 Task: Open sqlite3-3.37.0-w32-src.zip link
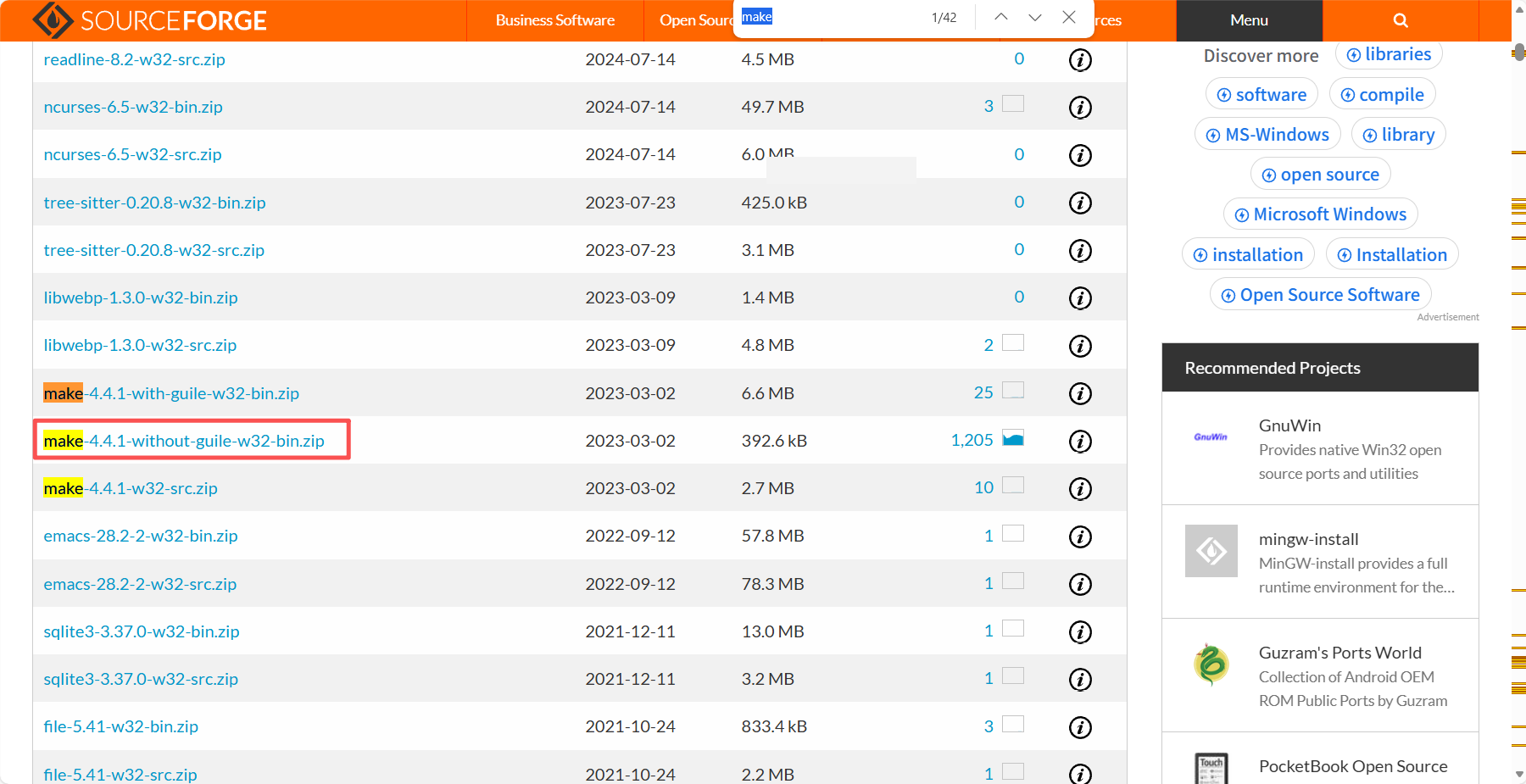coord(141,679)
